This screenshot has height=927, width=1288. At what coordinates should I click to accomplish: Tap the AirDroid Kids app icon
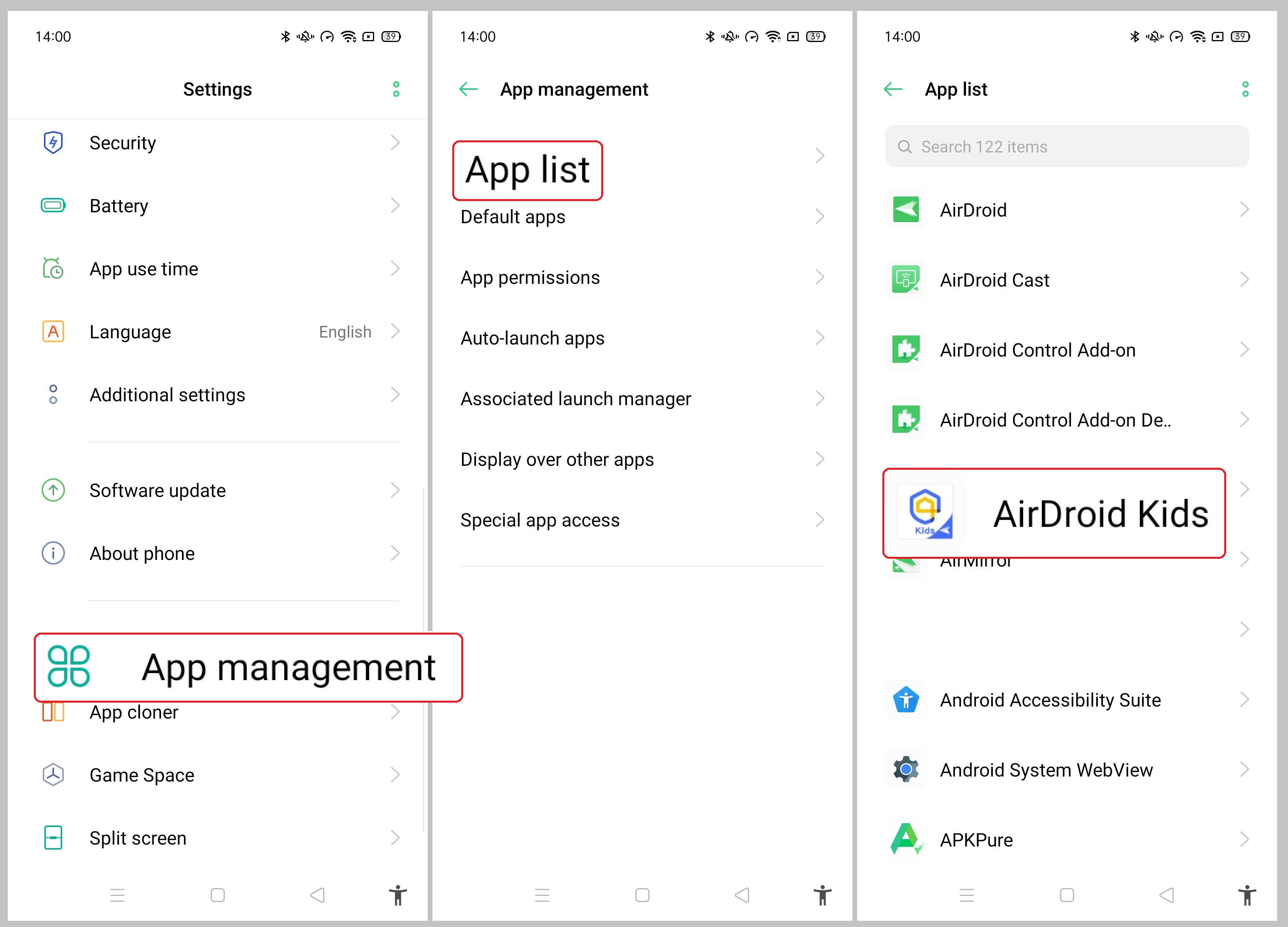[x=925, y=512]
